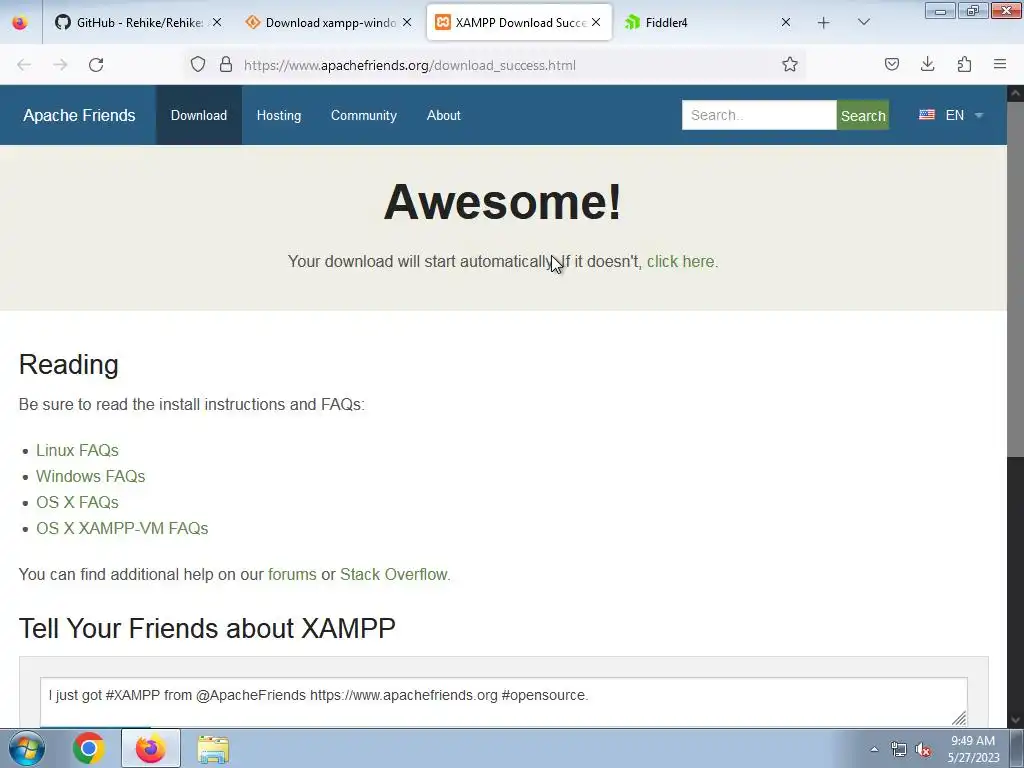The image size is (1024, 768).
Task: Close the Download xampp-windows tab
Action: pos(407,22)
